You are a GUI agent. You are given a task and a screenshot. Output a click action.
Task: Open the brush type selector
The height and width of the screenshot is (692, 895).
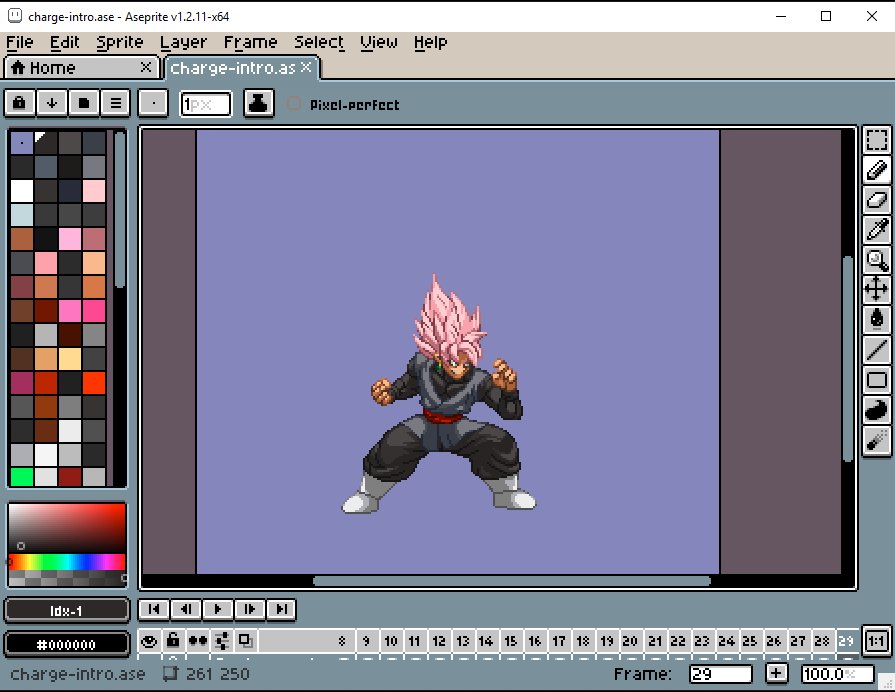pyautogui.click(x=154, y=103)
